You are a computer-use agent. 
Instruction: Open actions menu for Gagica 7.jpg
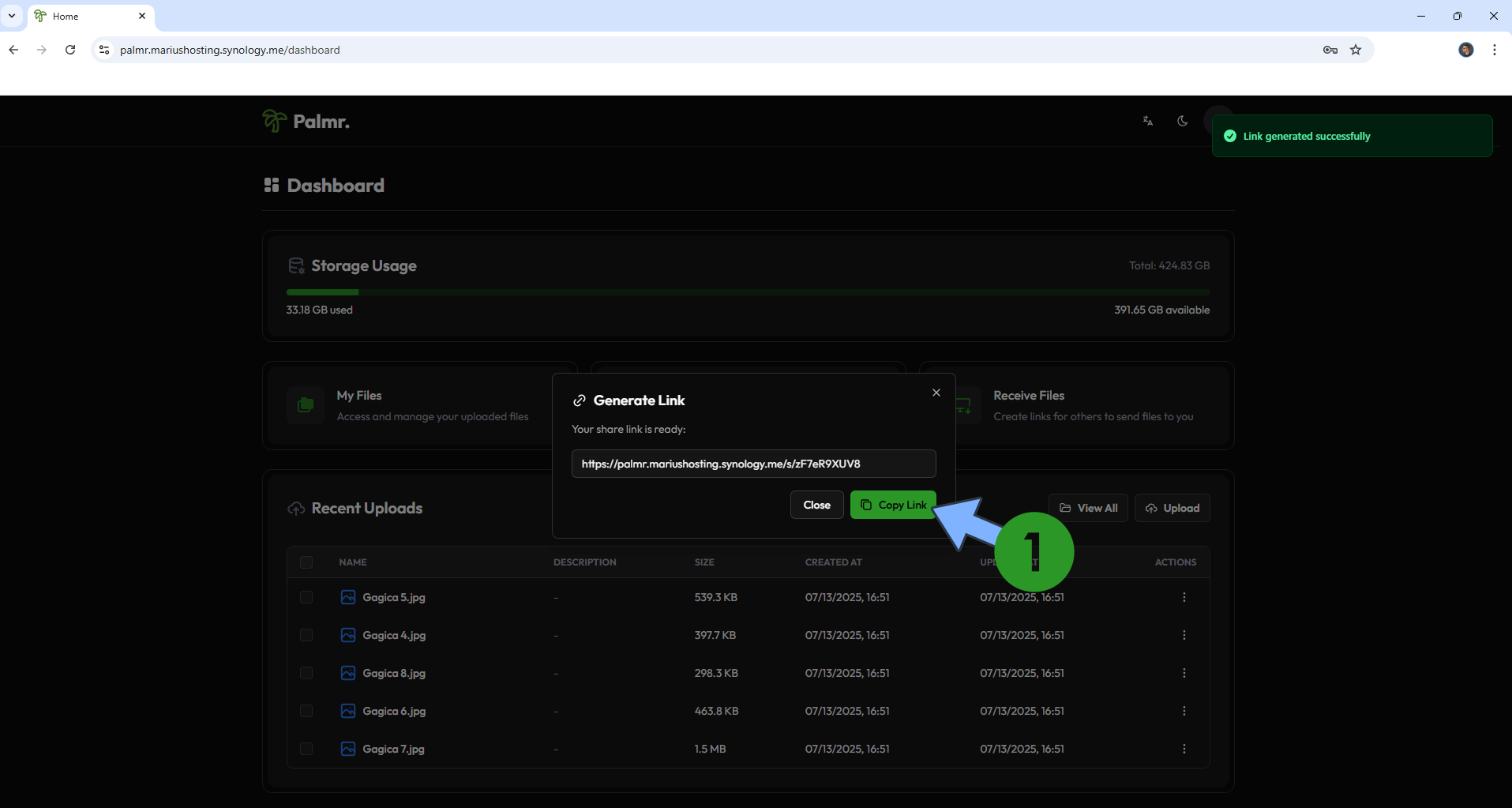pos(1184,749)
